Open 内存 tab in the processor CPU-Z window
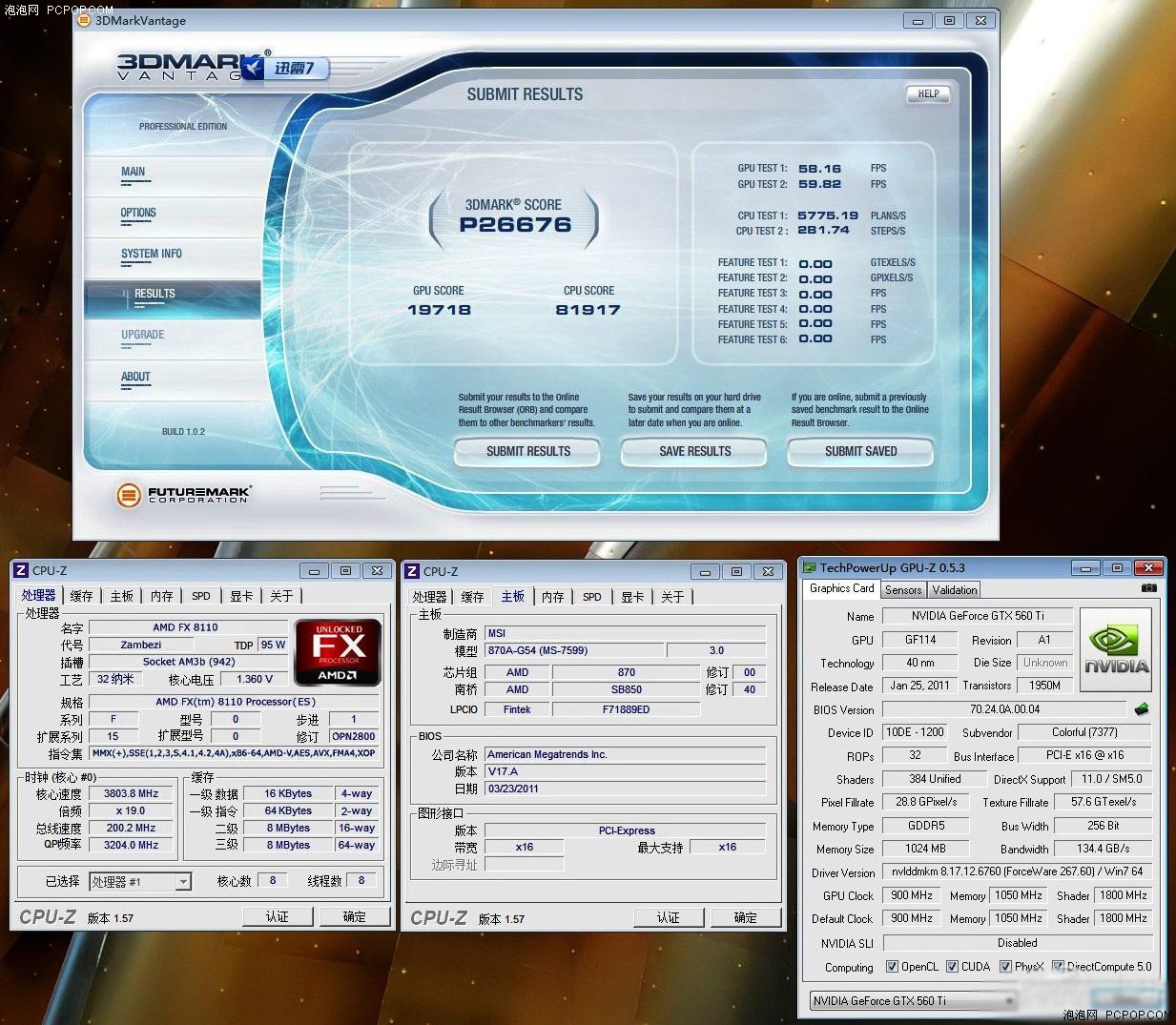 click(x=162, y=596)
